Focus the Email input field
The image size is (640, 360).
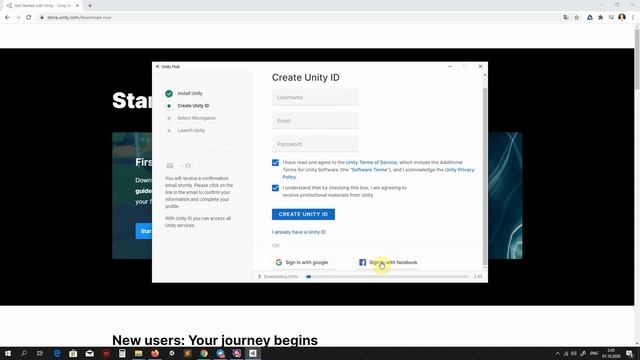[315, 121]
